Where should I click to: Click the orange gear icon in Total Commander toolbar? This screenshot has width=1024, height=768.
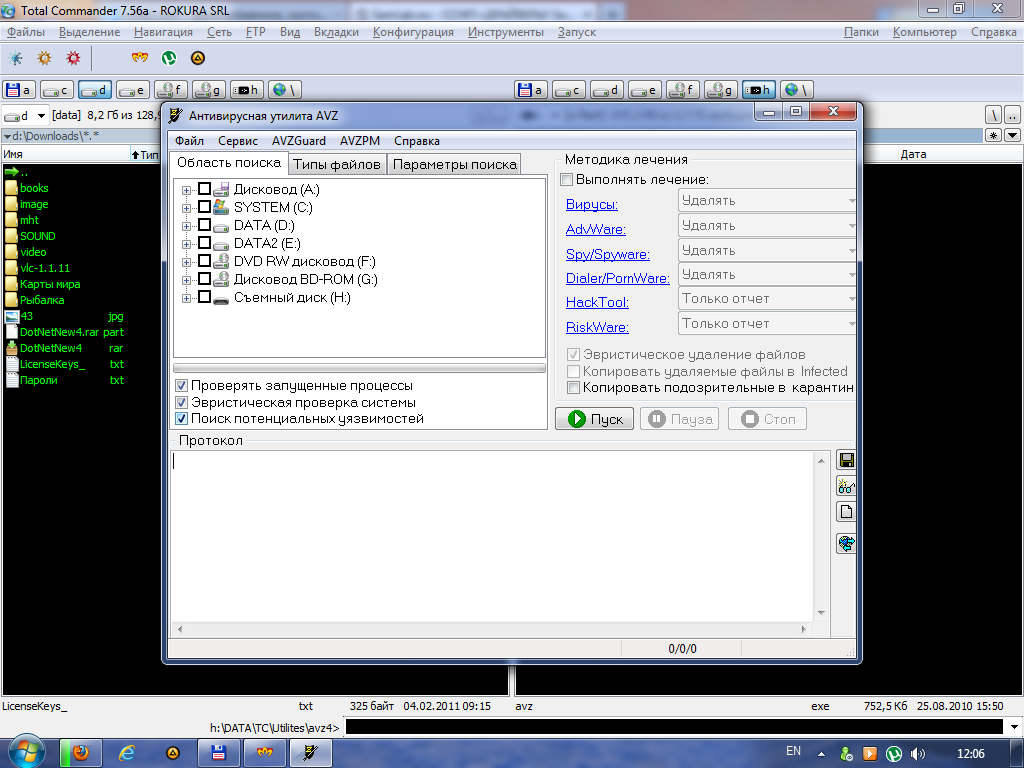[x=44, y=59]
